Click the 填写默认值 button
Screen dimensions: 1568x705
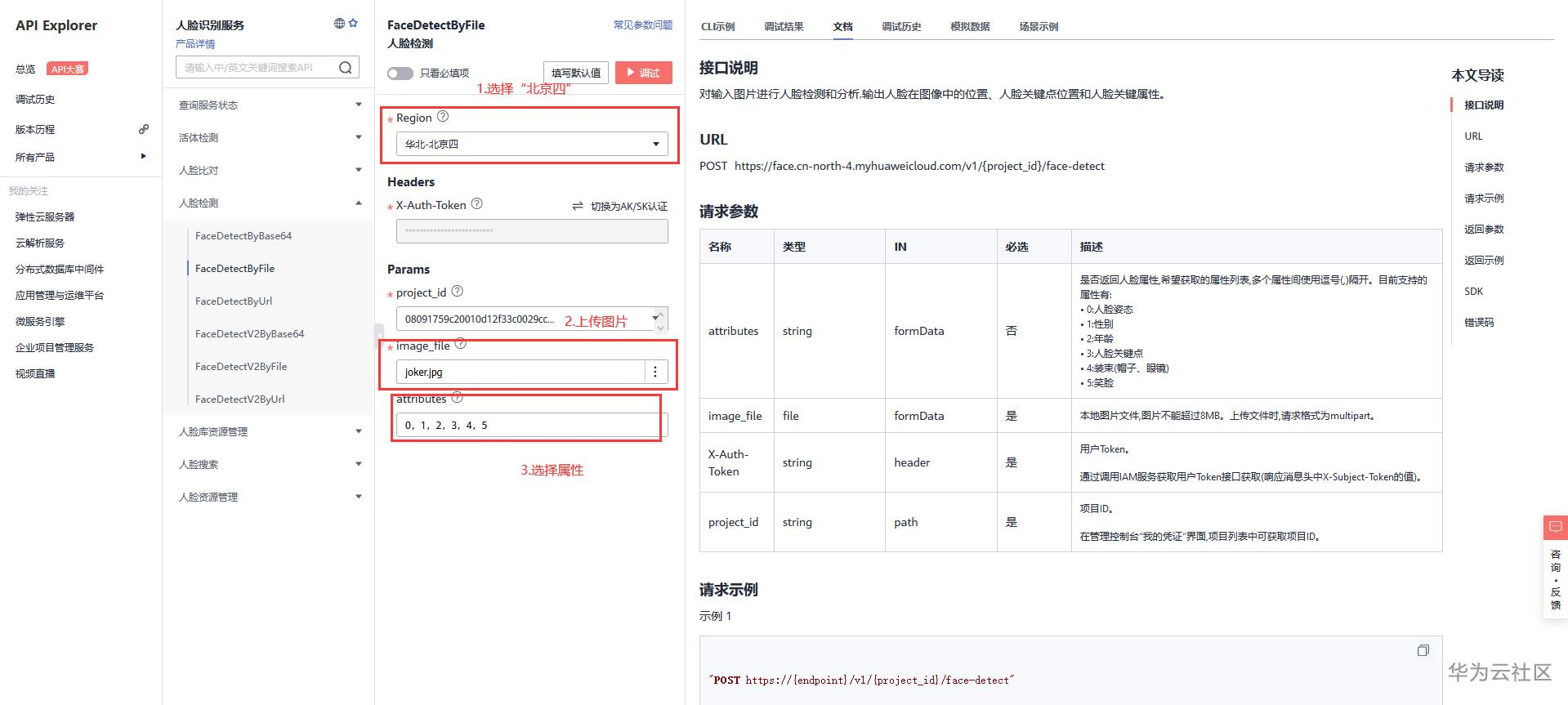[576, 73]
